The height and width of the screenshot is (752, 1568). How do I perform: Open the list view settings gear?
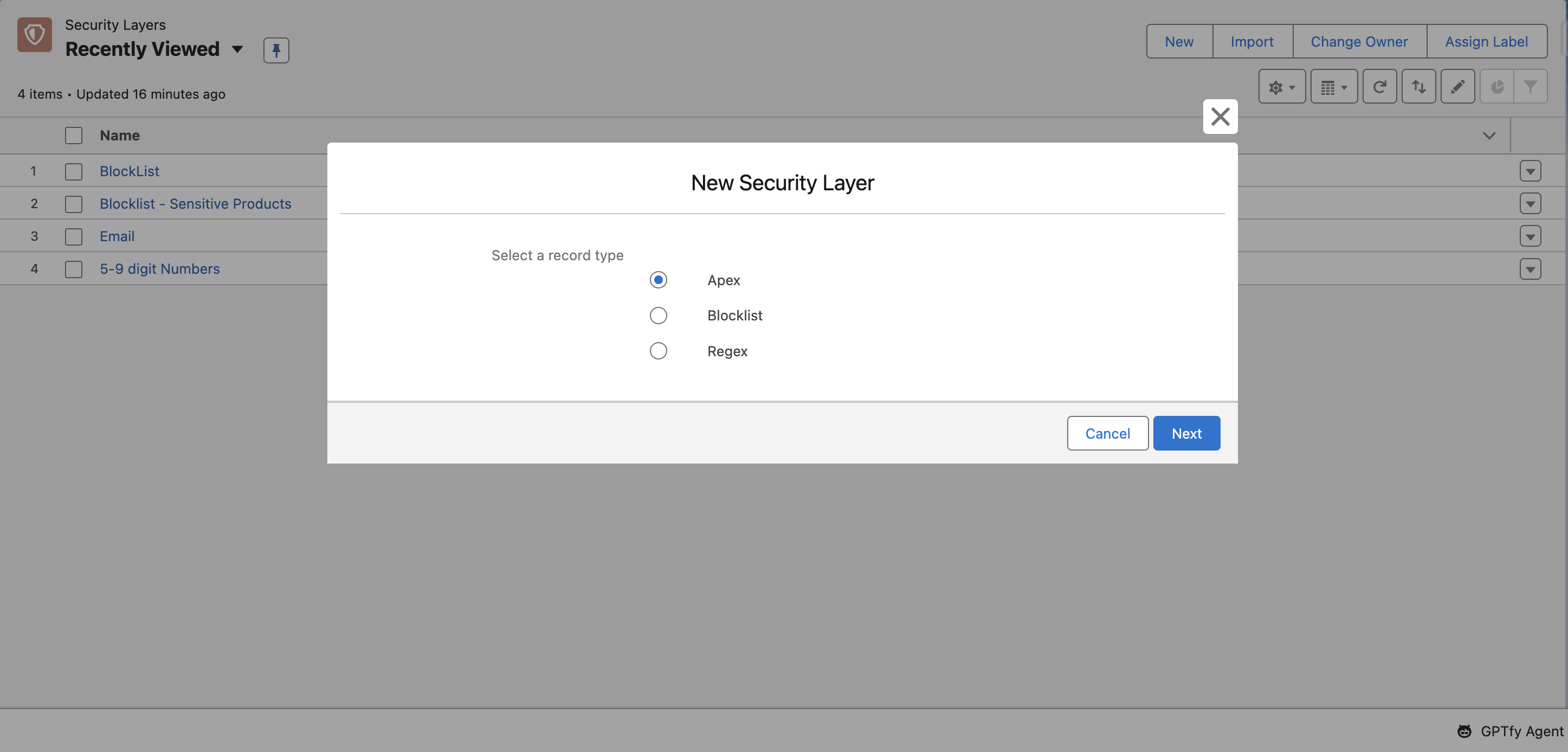coord(1281,87)
